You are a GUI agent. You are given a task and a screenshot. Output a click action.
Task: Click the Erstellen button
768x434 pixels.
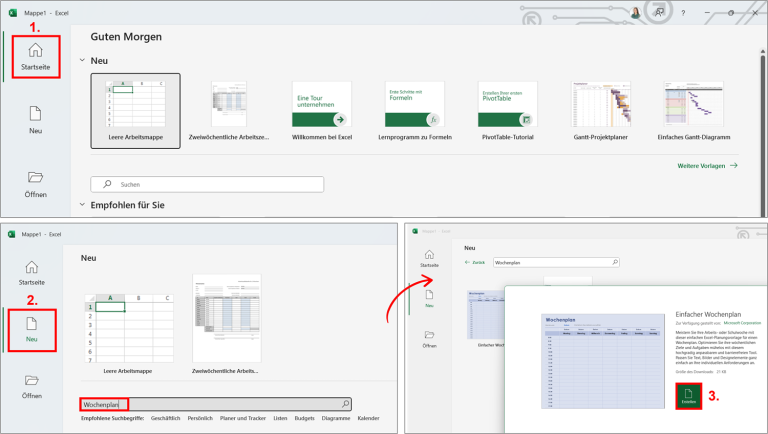(x=688, y=396)
